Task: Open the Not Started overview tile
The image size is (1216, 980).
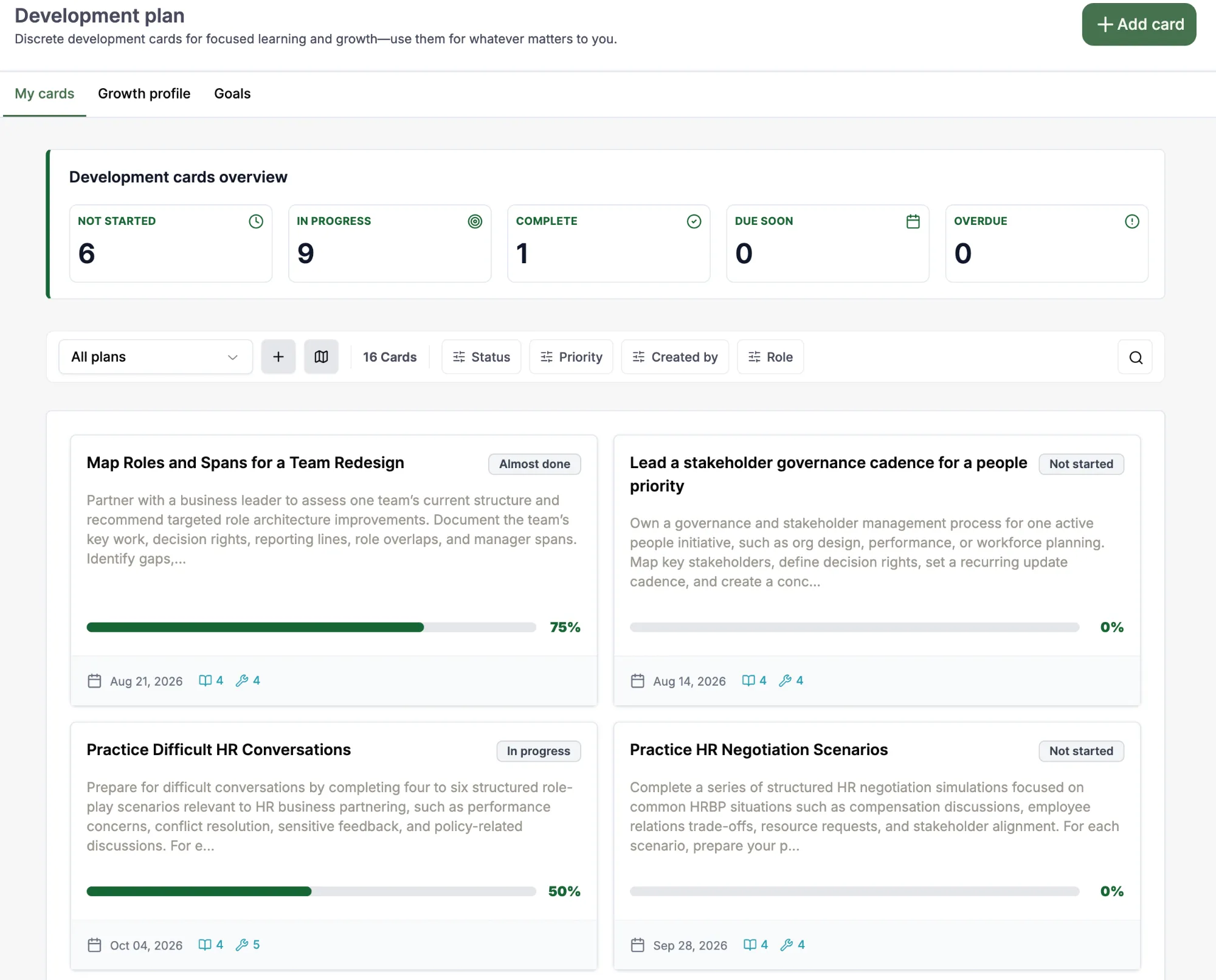Action: [171, 243]
